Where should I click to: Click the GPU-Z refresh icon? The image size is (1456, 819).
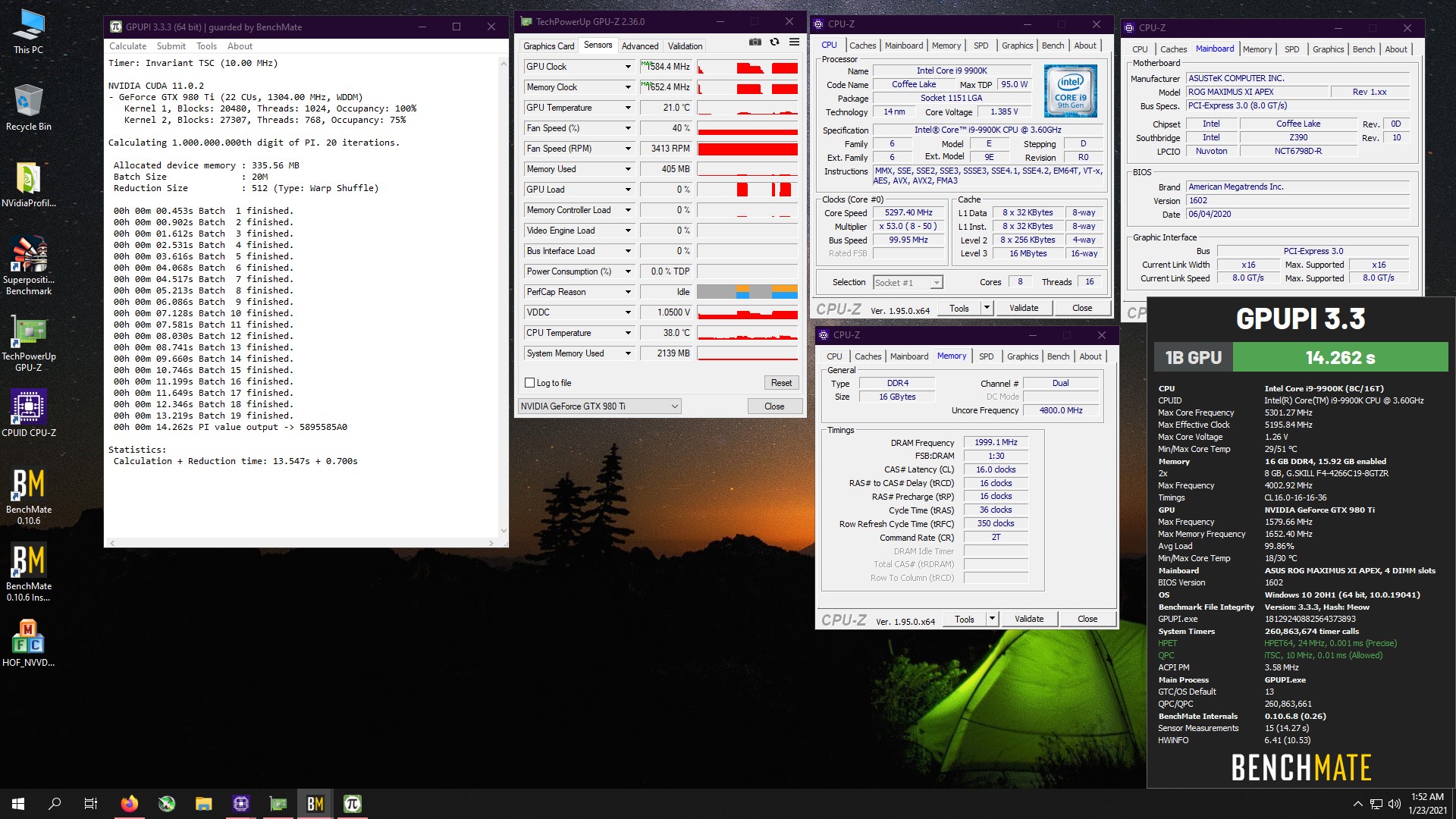click(774, 42)
